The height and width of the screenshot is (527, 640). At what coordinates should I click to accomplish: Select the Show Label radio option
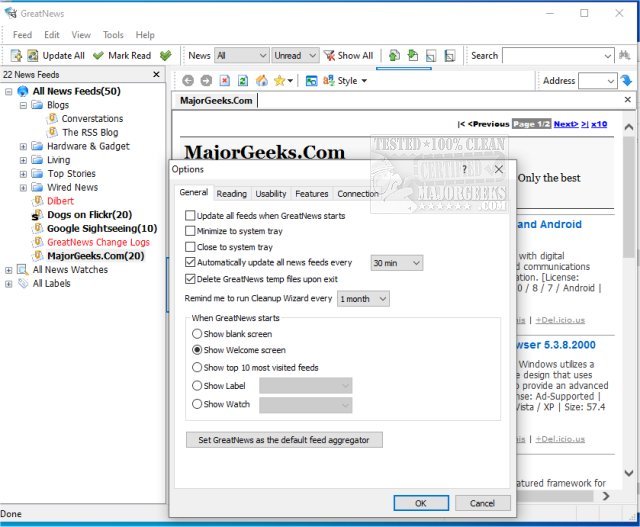click(197, 385)
